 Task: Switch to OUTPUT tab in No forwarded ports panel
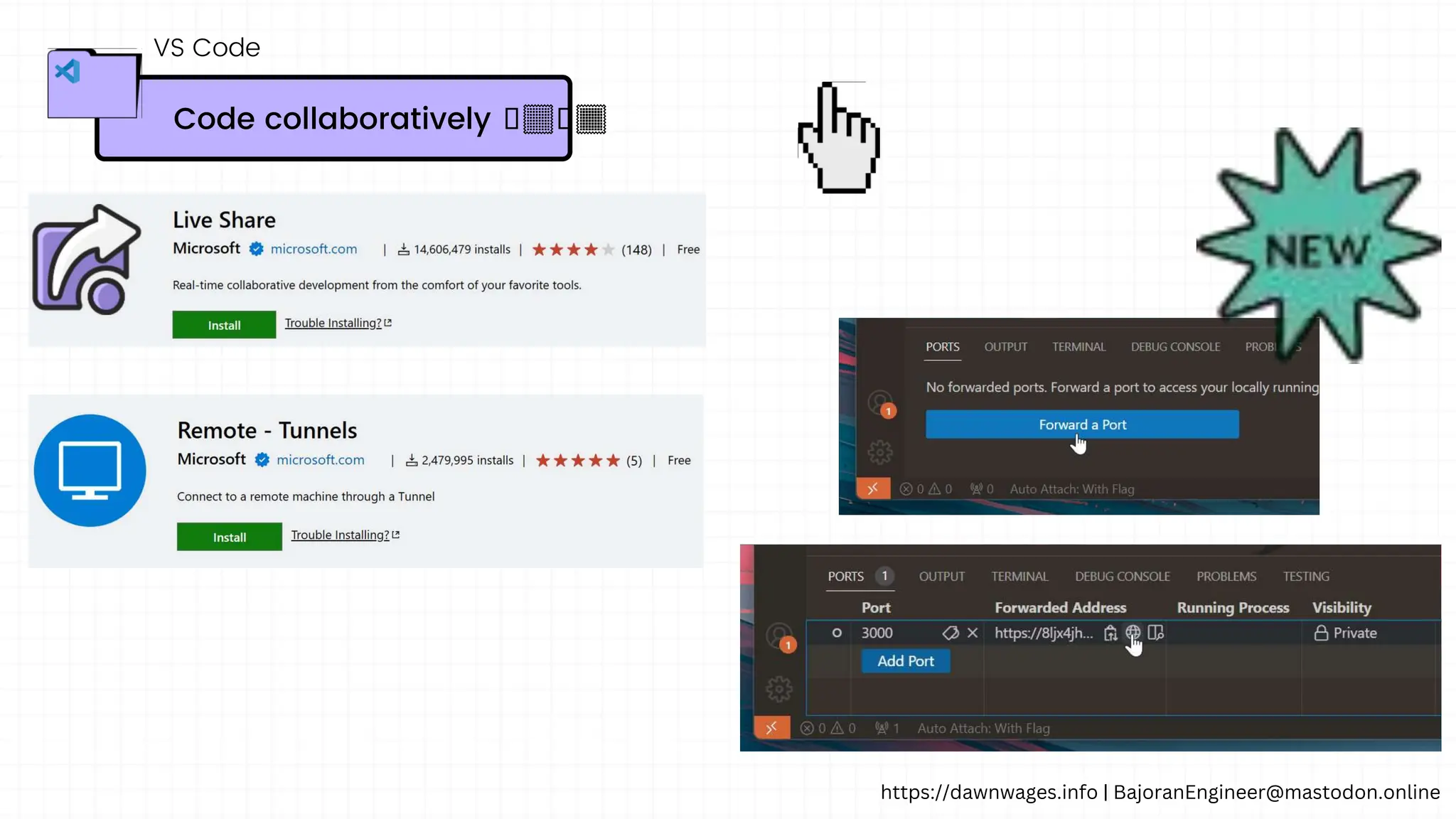click(x=1006, y=347)
